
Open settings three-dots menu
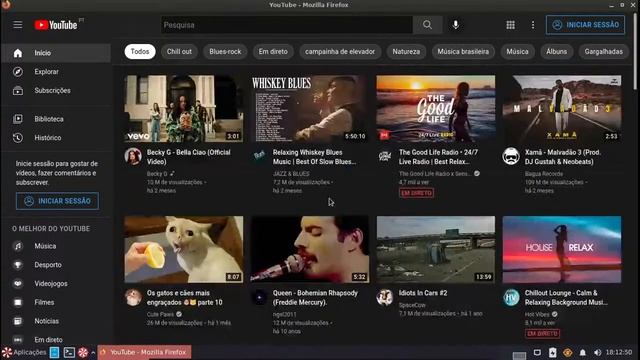[533, 25]
